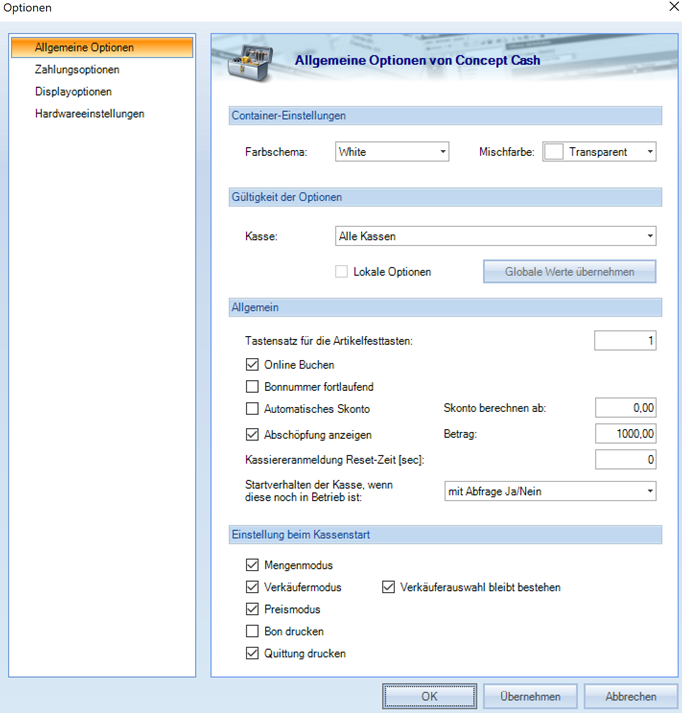Open the Kasse dropdown Alle Kassen
Viewport: 682px width, 713px height.
pyautogui.click(x=496, y=236)
